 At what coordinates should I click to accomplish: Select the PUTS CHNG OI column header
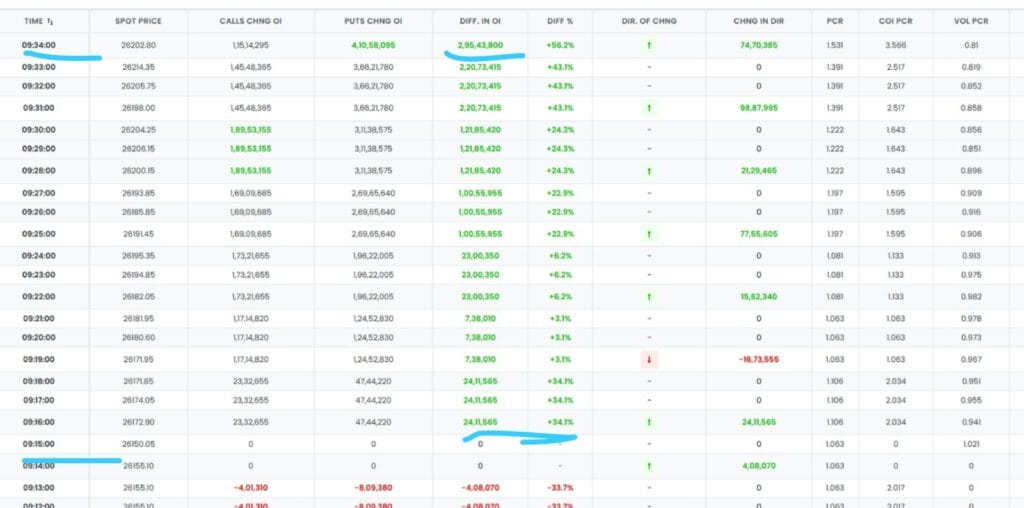pyautogui.click(x=373, y=20)
